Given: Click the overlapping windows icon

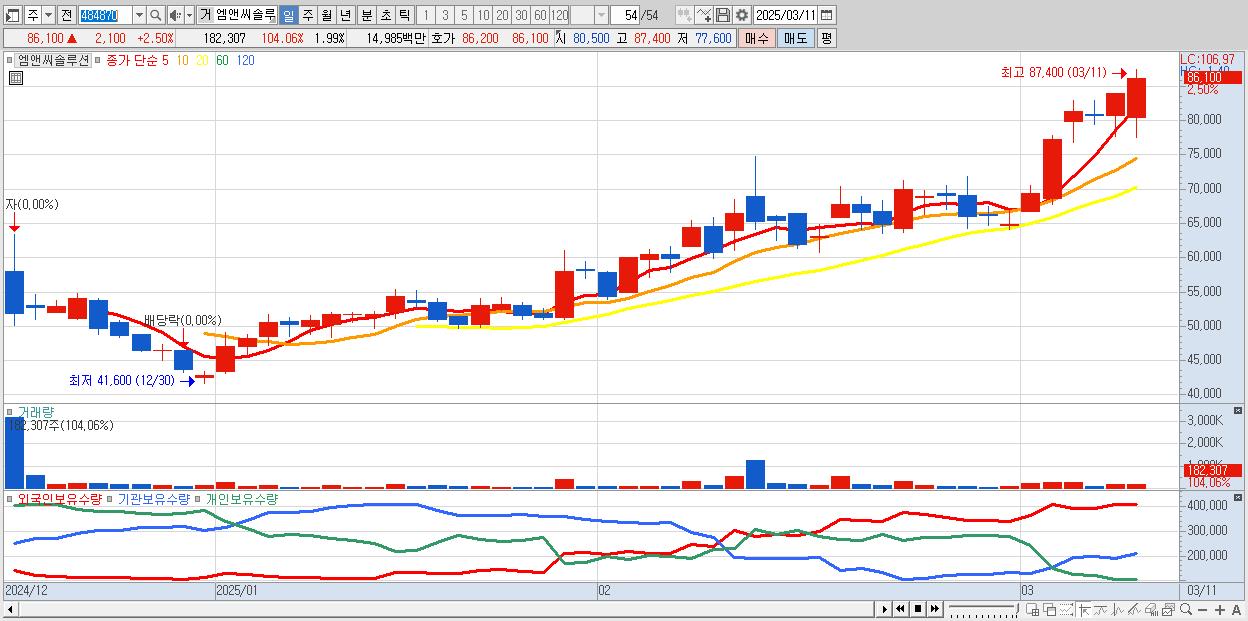Looking at the screenshot, I should [1050, 609].
